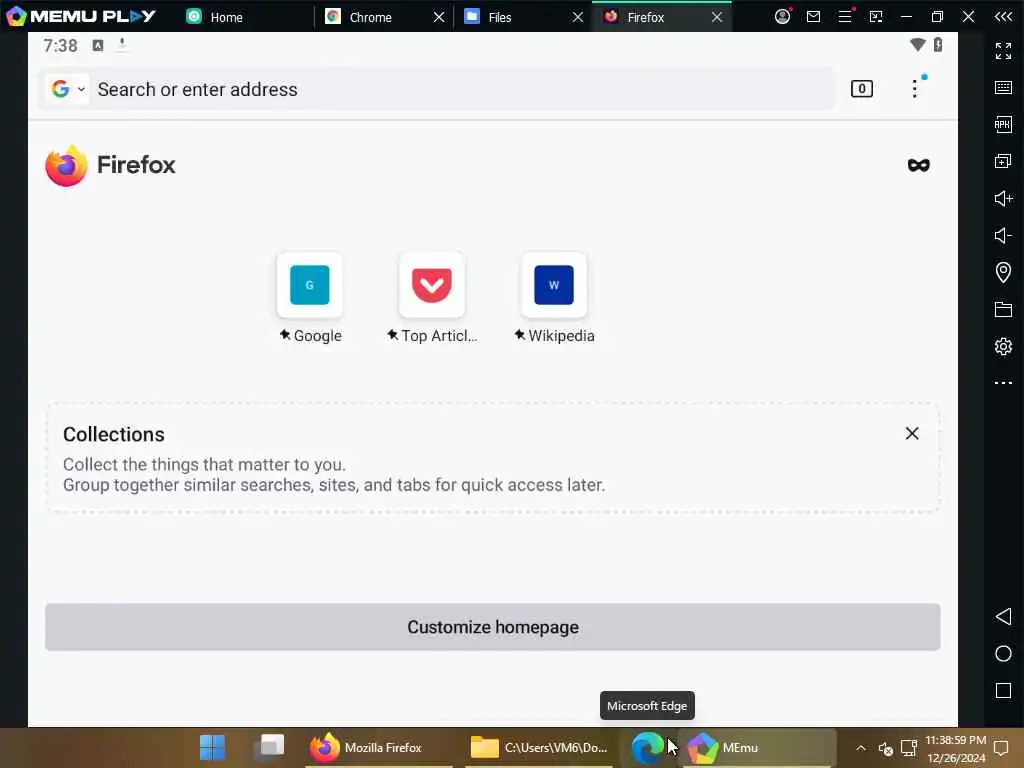Open the multi-instance manager icon
Screen dimensions: 1024x768
click(1003, 161)
